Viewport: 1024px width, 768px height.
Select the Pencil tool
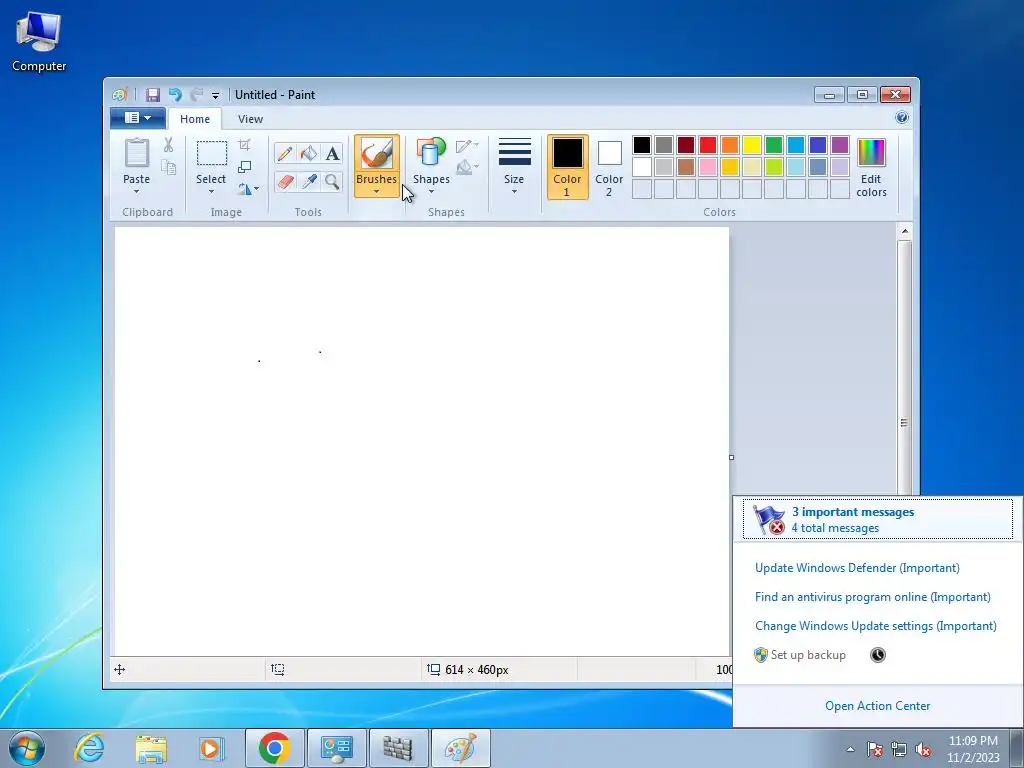pos(285,154)
